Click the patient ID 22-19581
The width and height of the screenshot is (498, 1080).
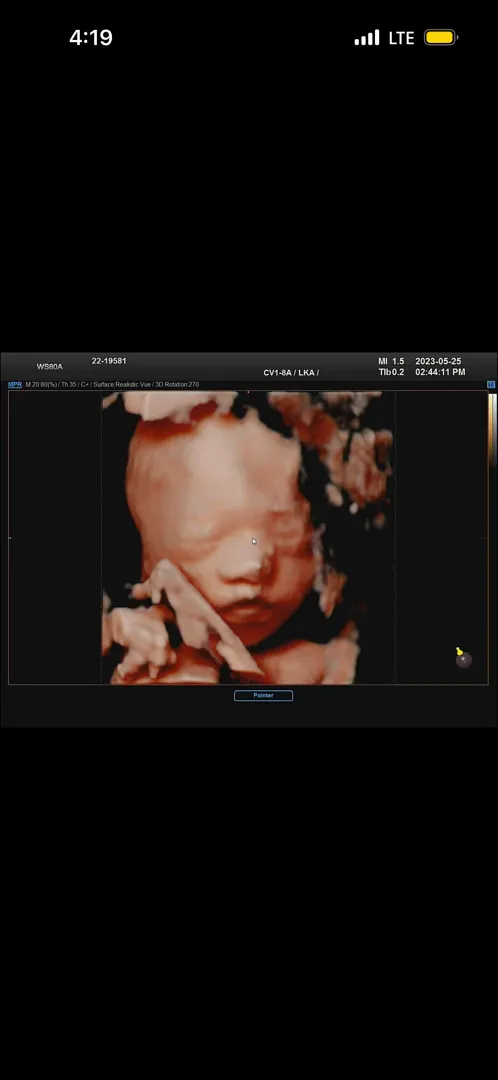coord(109,361)
